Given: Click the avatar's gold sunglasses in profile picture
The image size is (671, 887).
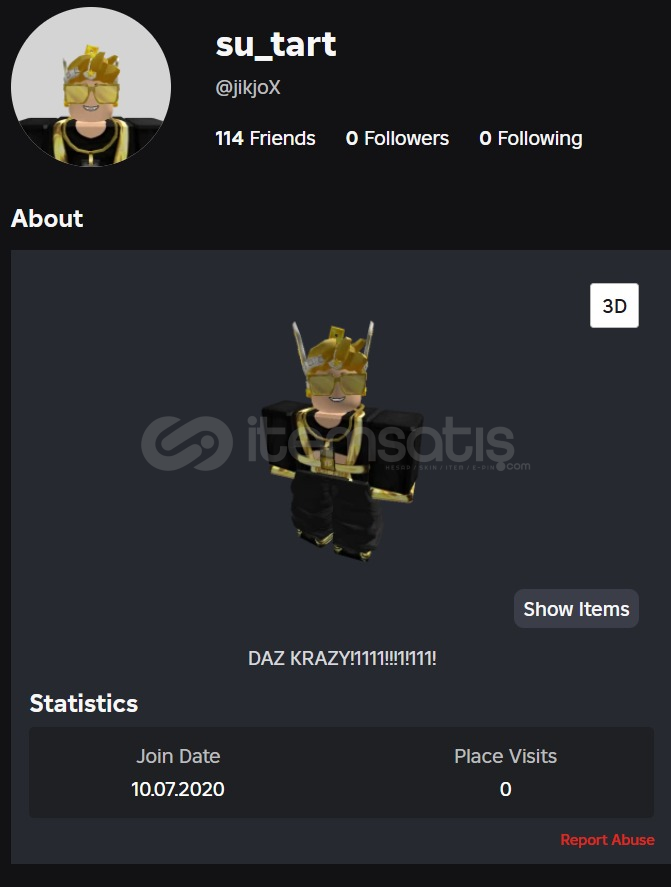Looking at the screenshot, I should pyautogui.click(x=91, y=94).
